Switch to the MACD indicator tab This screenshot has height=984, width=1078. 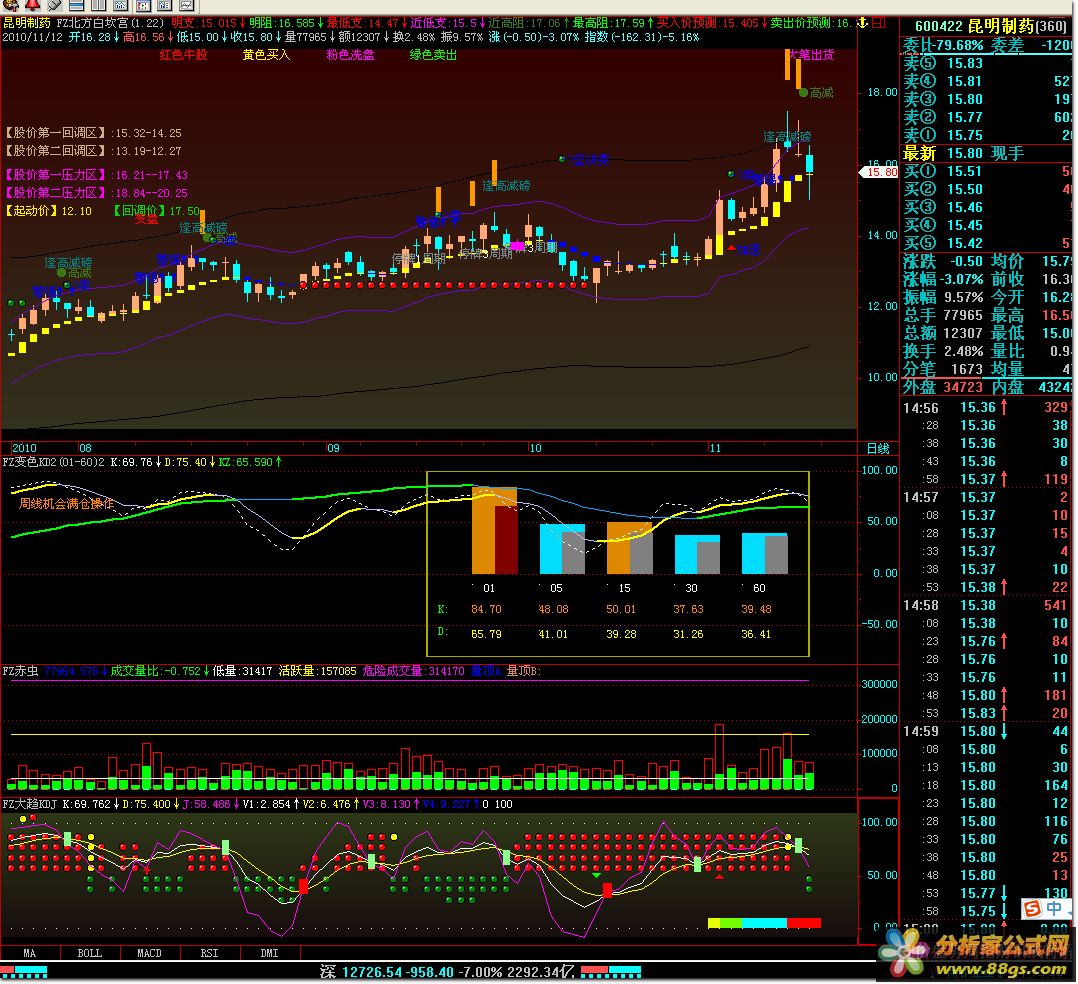tap(149, 953)
